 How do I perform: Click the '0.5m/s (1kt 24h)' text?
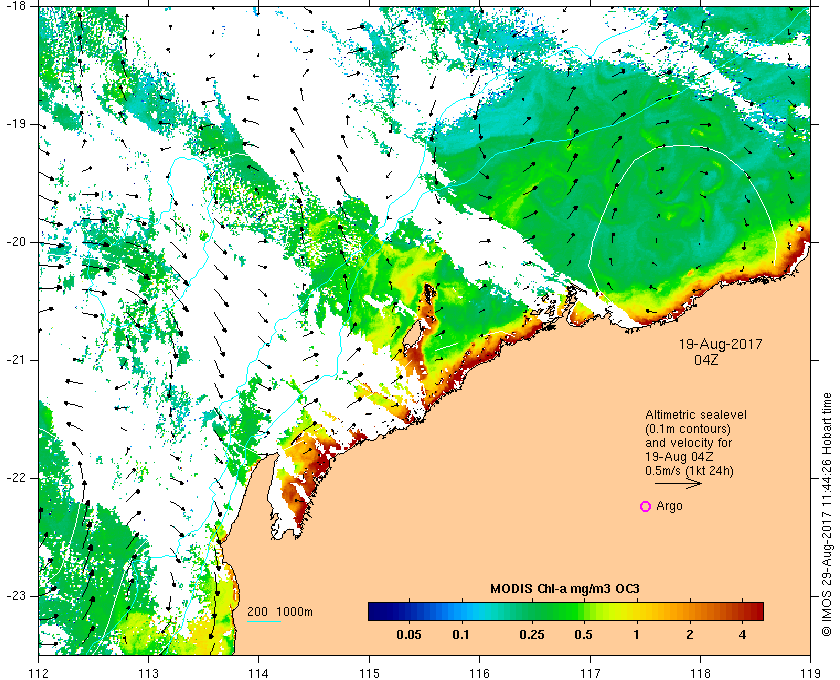(x=689, y=470)
